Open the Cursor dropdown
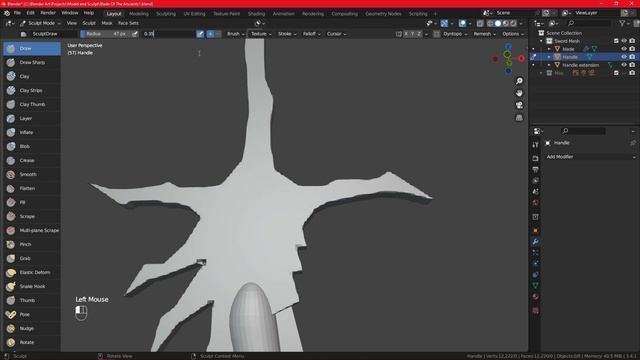This screenshot has width=640, height=360. click(336, 34)
